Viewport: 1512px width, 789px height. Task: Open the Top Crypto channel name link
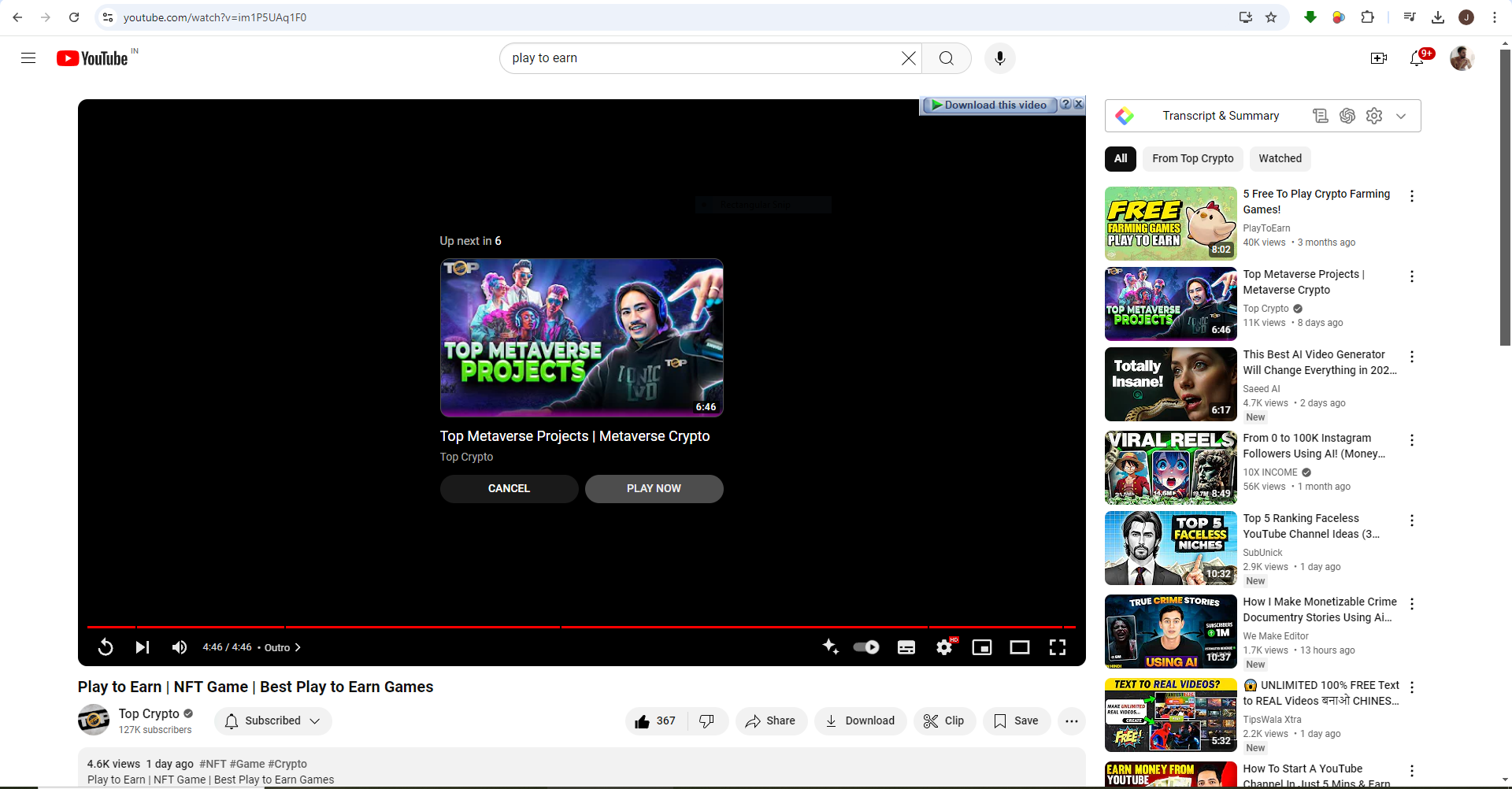click(149, 713)
